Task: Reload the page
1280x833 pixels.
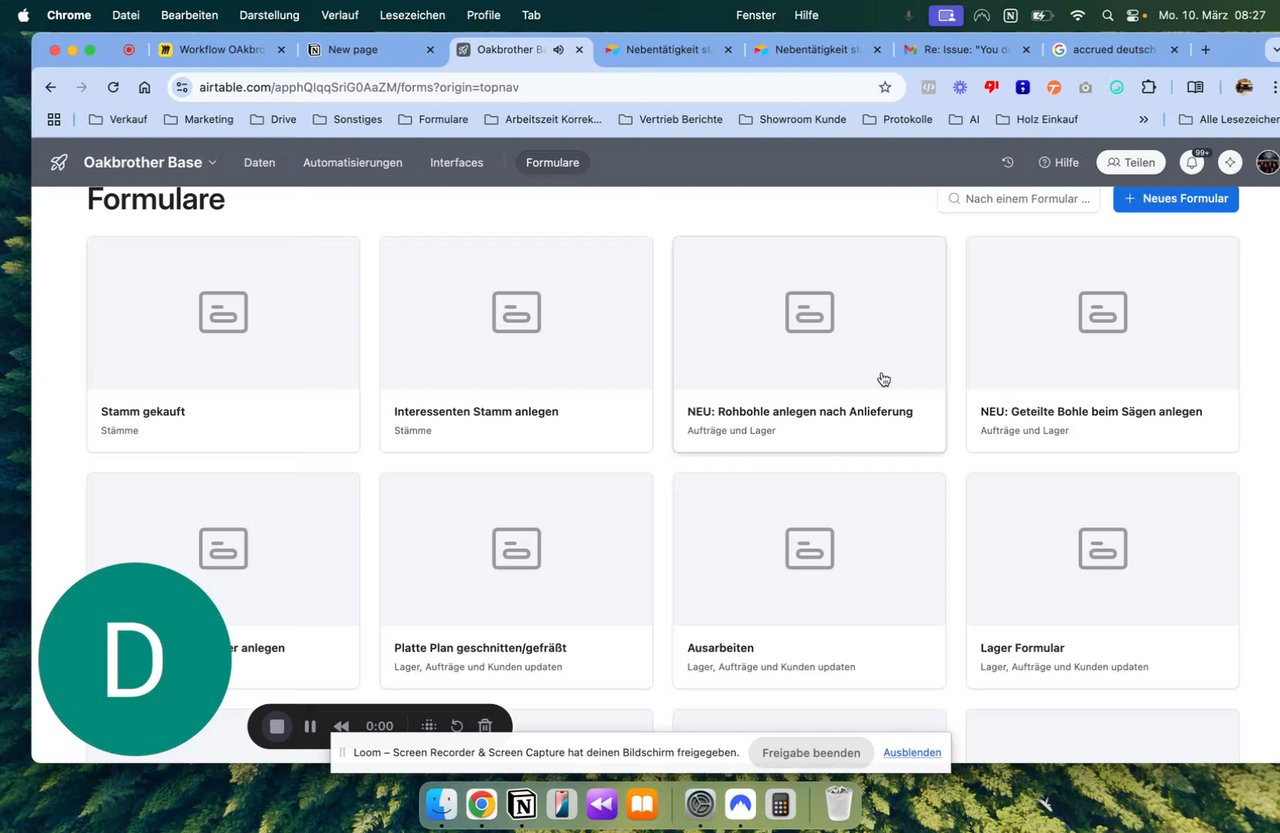Action: click(113, 87)
